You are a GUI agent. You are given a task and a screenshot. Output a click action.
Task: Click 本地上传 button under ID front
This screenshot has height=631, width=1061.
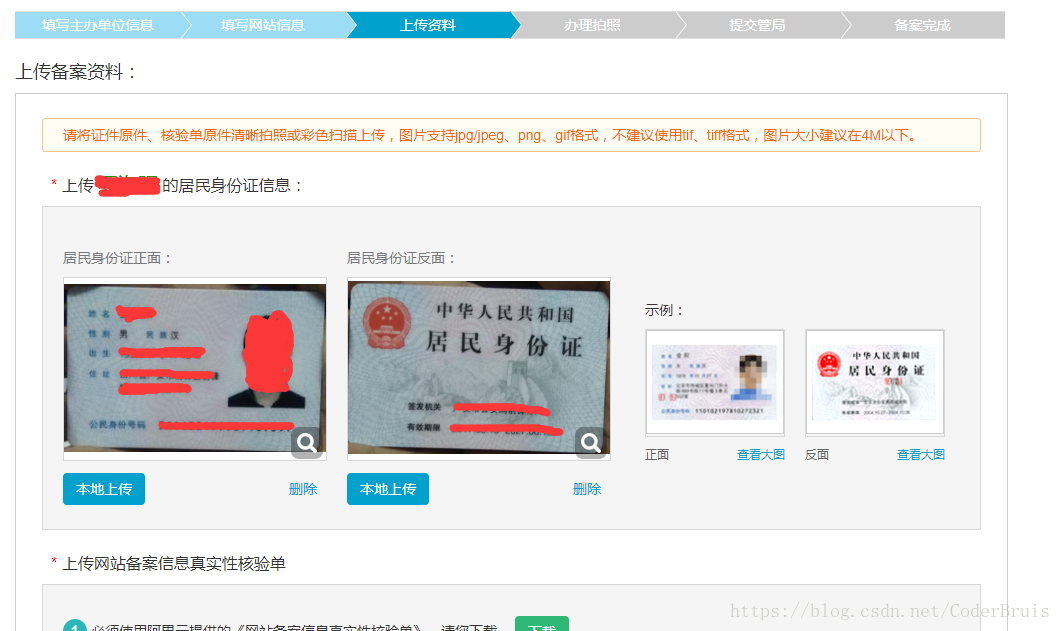(x=104, y=489)
